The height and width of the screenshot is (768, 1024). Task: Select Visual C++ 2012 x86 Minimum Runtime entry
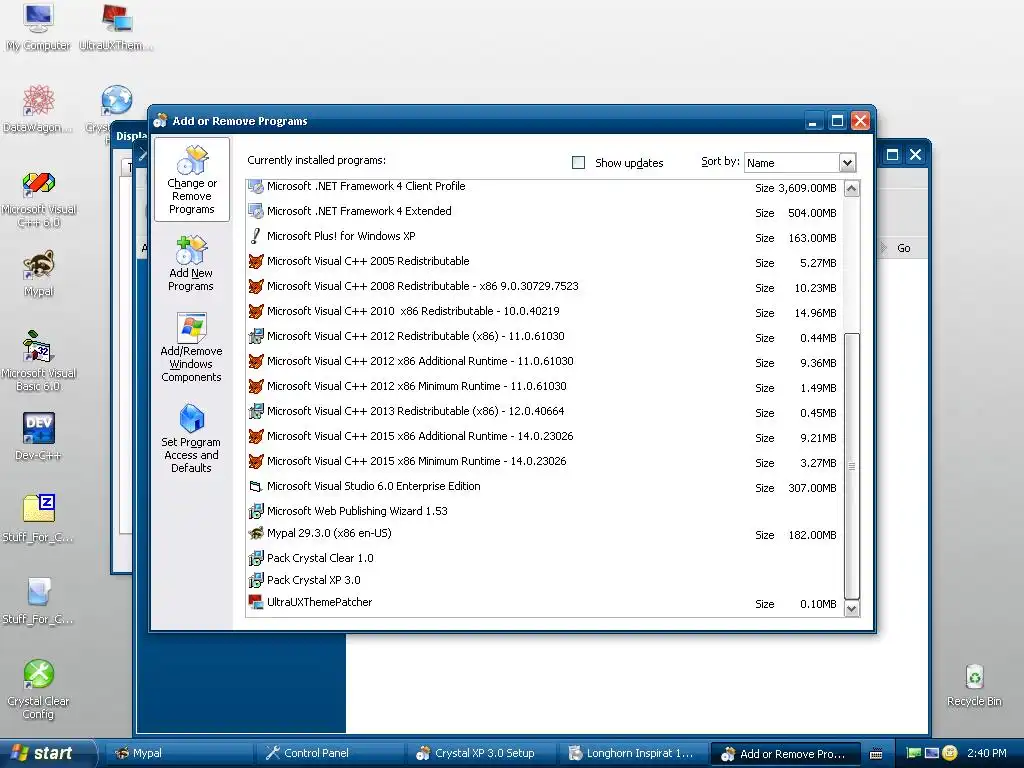(544, 387)
